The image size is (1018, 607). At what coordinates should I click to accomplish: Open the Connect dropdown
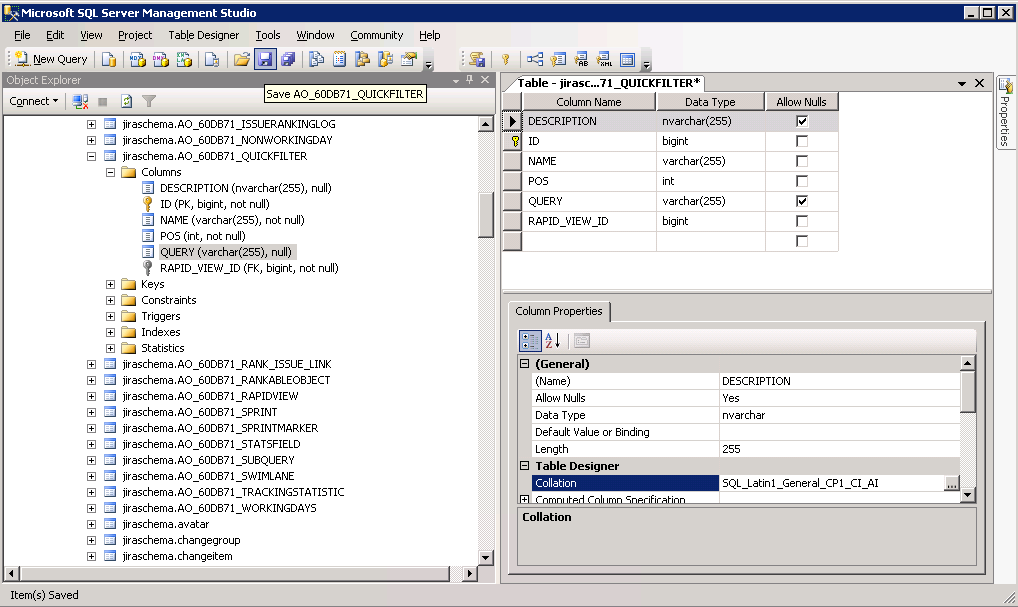34,101
